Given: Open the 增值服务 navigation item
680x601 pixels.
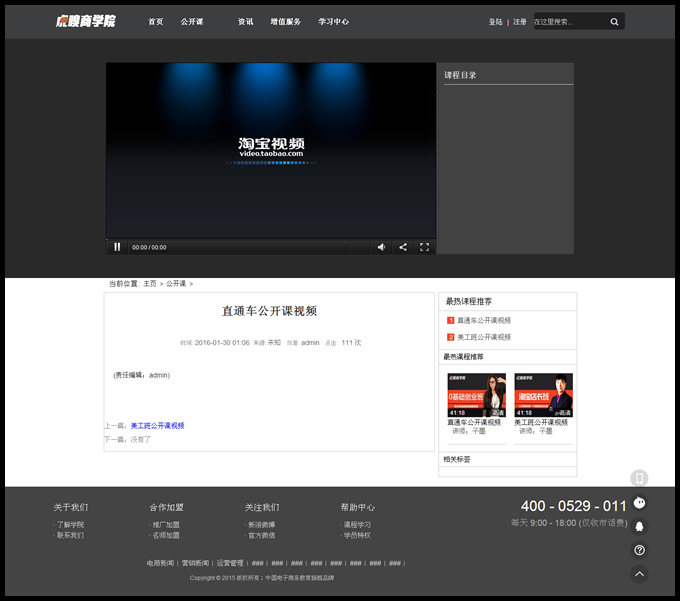Looking at the screenshot, I should 285,22.
